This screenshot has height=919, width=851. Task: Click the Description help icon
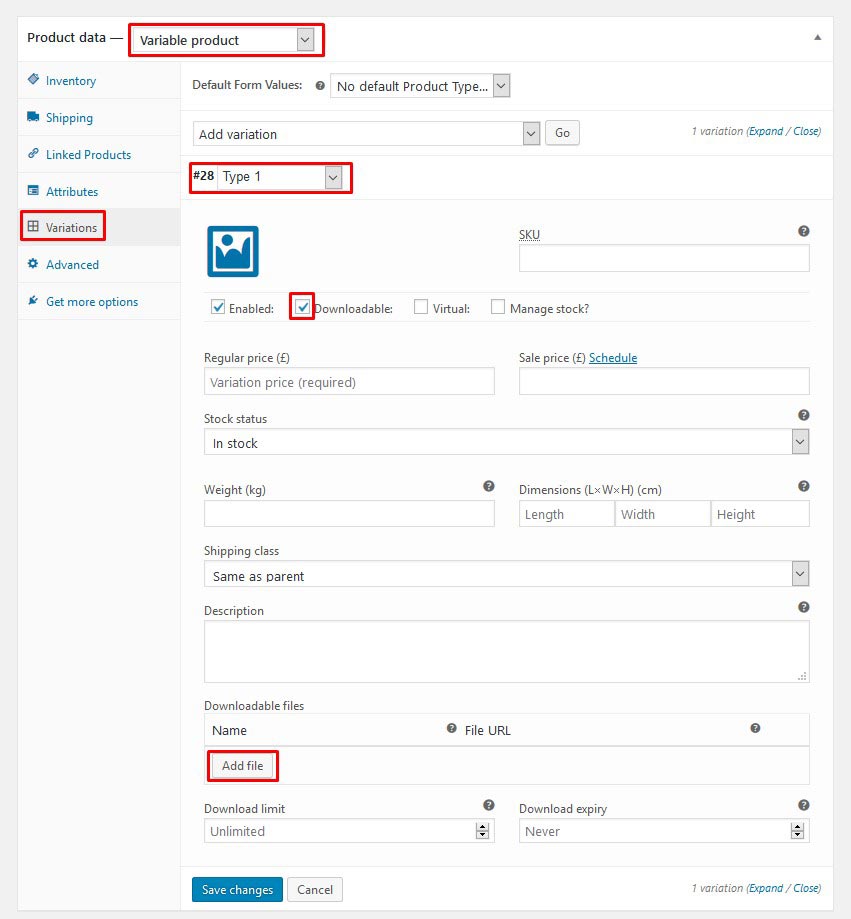803,607
